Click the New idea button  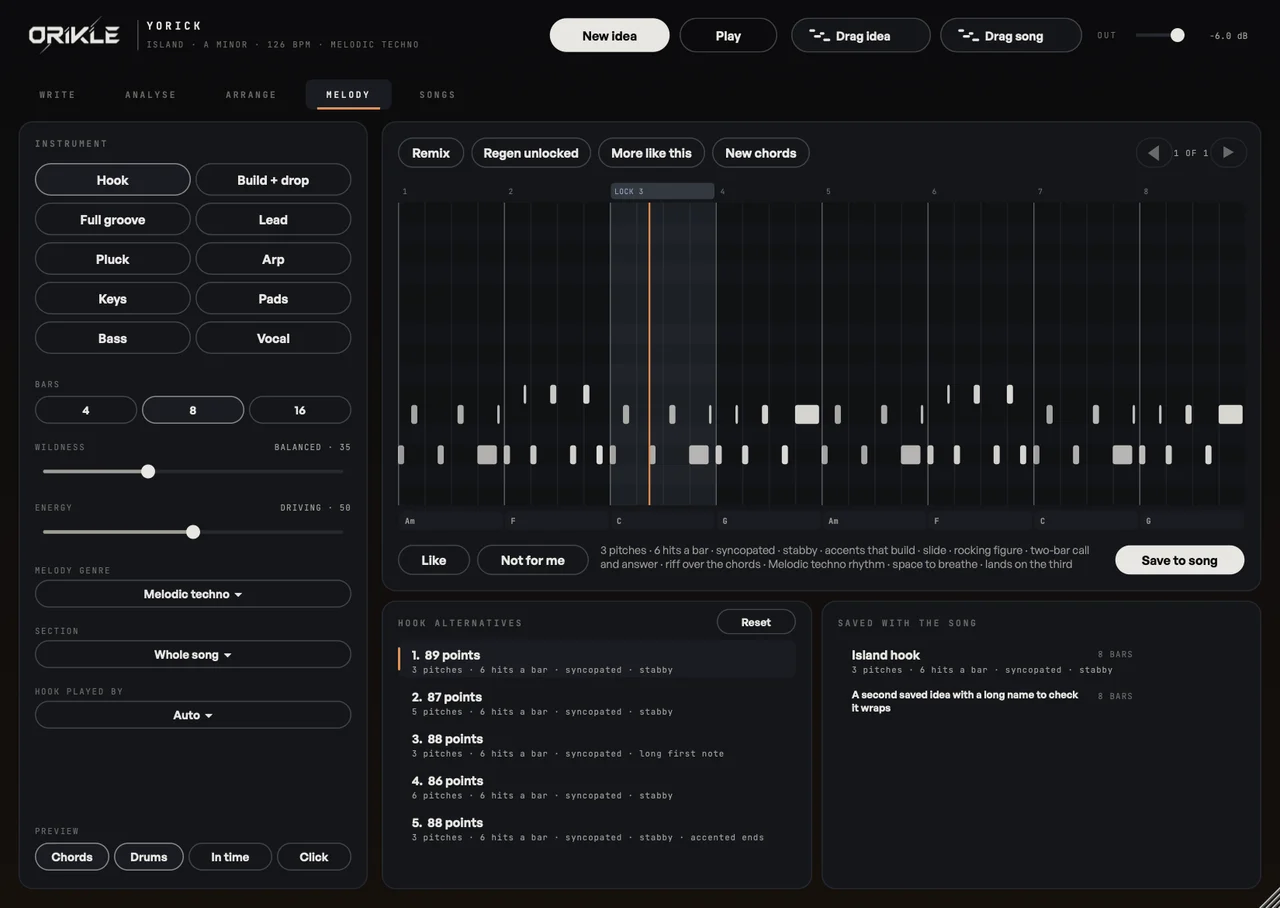(610, 35)
